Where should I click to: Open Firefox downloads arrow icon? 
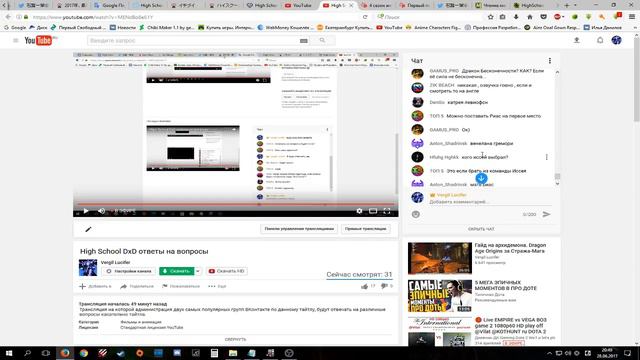click(516, 17)
